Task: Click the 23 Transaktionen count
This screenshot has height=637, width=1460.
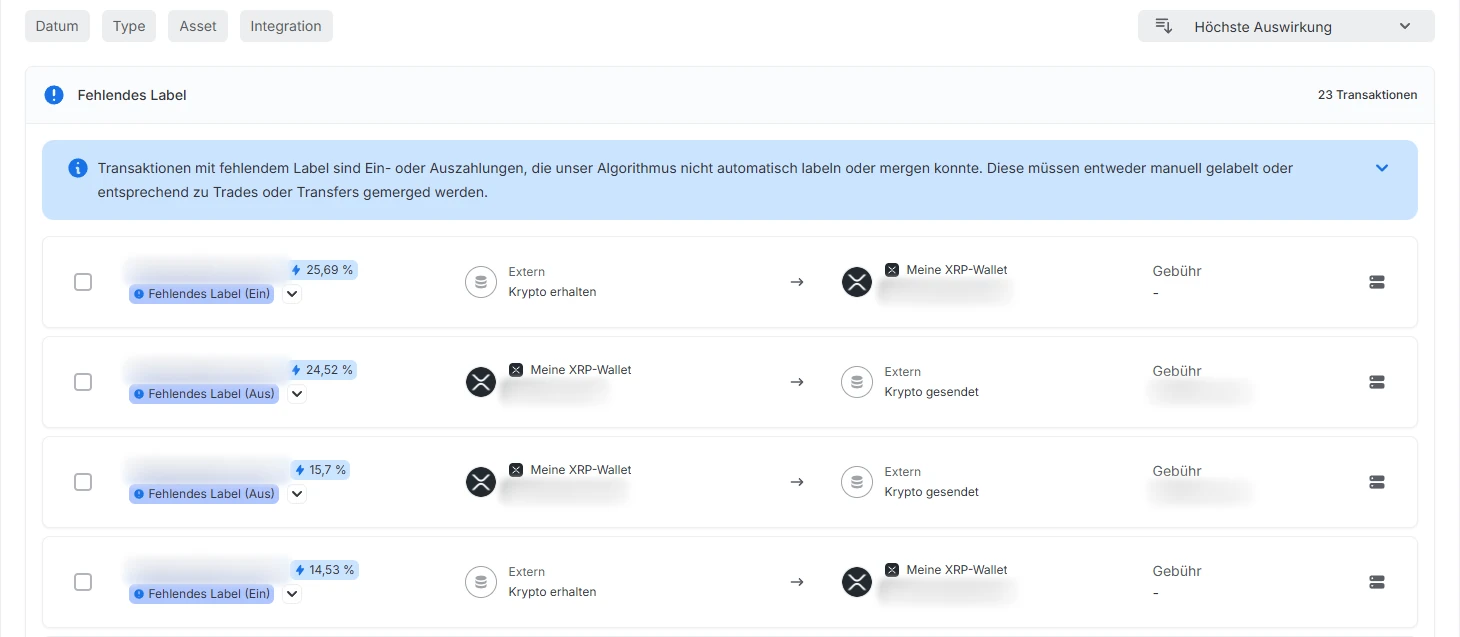Action: (1367, 95)
